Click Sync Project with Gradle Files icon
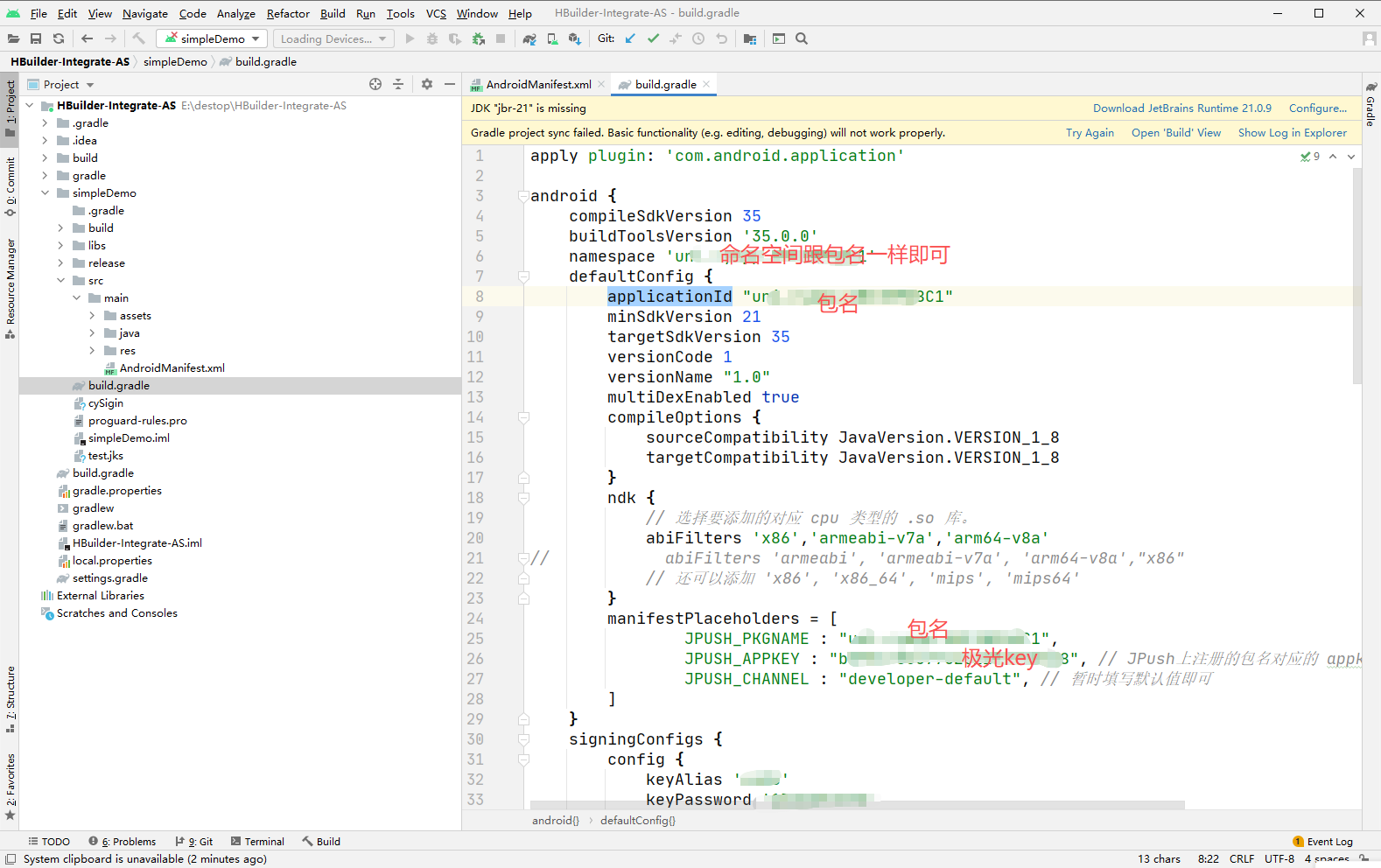 pyautogui.click(x=529, y=38)
